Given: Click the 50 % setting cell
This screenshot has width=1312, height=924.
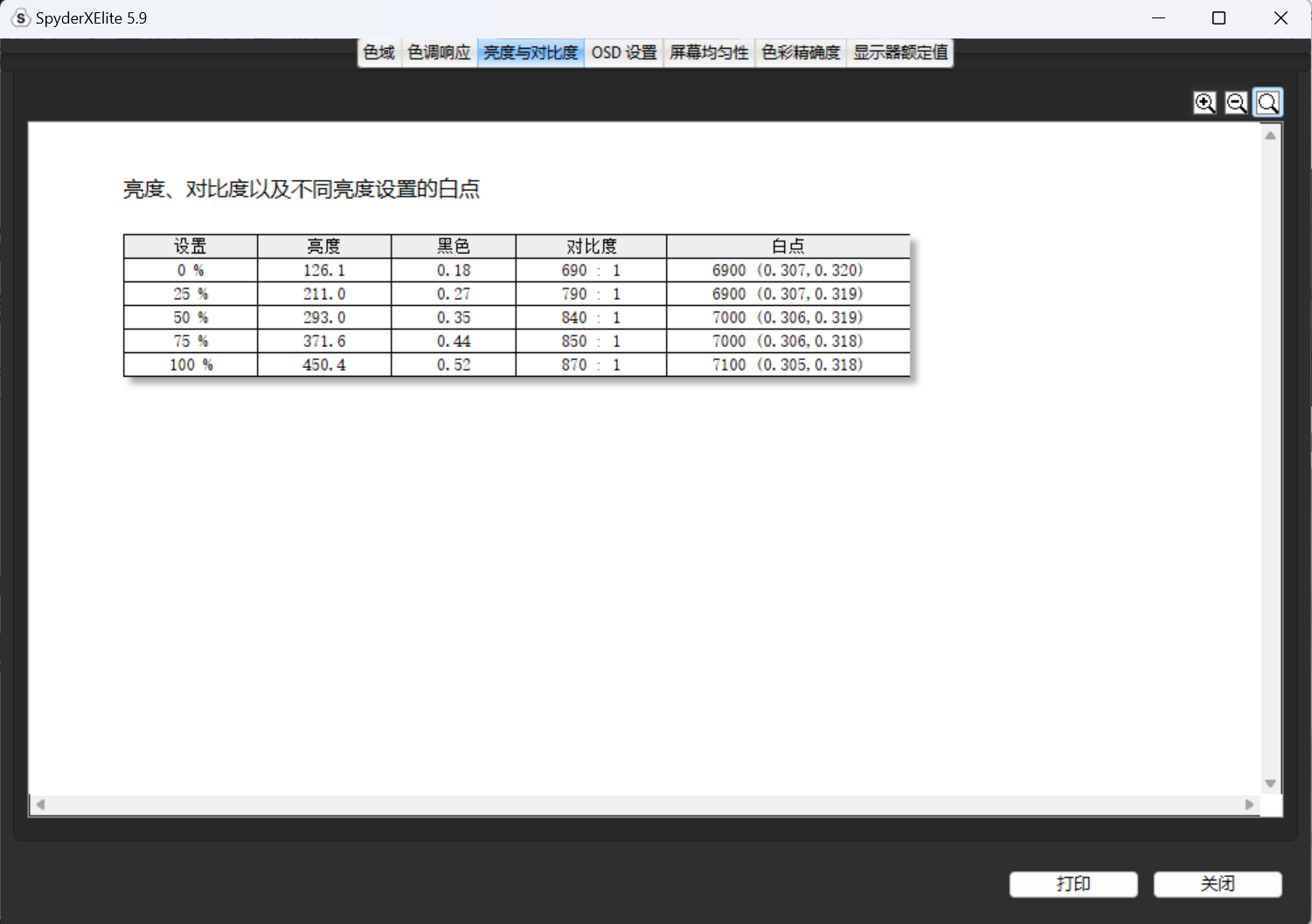Looking at the screenshot, I should pyautogui.click(x=191, y=317).
